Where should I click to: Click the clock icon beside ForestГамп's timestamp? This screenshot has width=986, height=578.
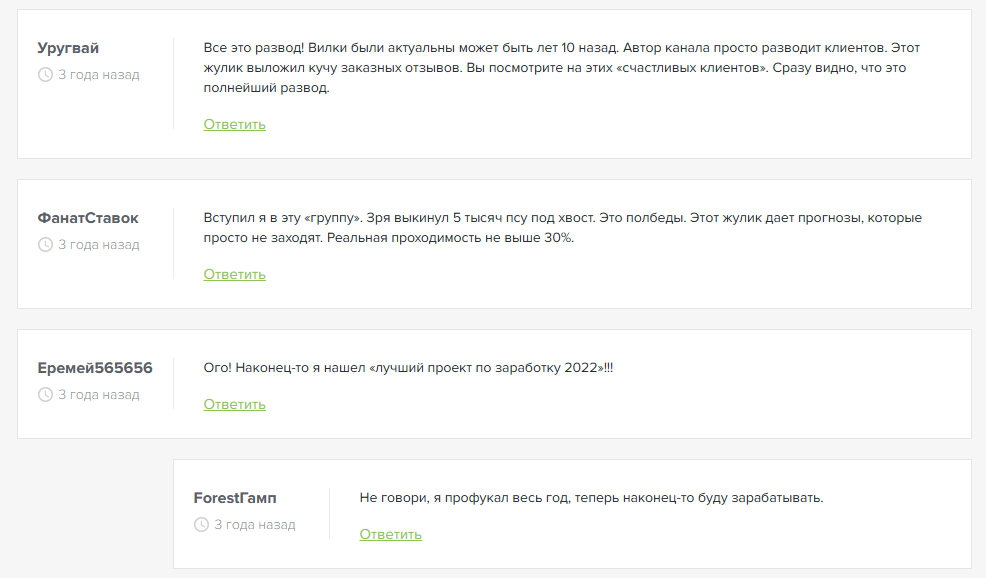coord(201,524)
